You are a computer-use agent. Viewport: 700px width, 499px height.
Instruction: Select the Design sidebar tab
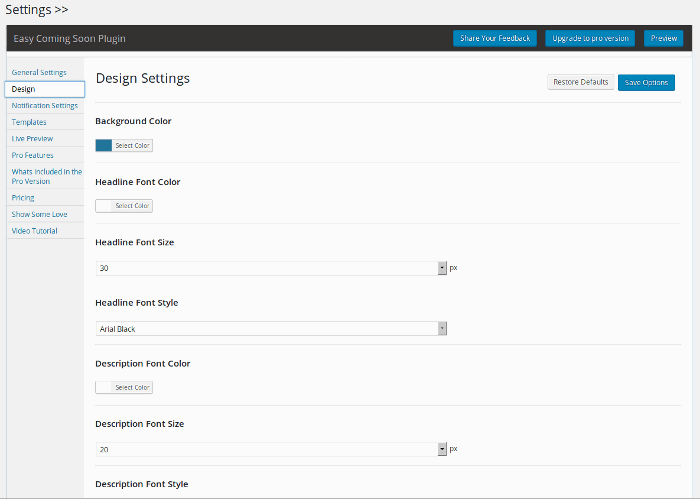(x=45, y=89)
